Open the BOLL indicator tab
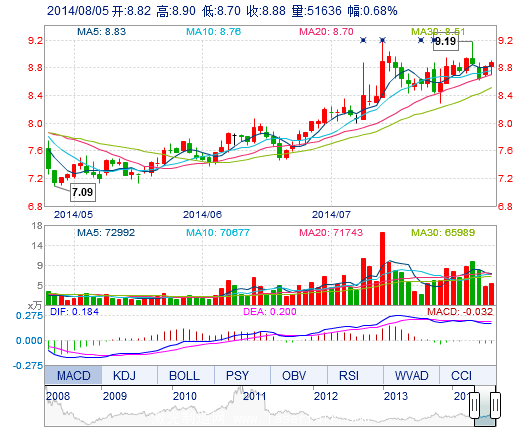This screenshot has width=519, height=430. [185, 375]
